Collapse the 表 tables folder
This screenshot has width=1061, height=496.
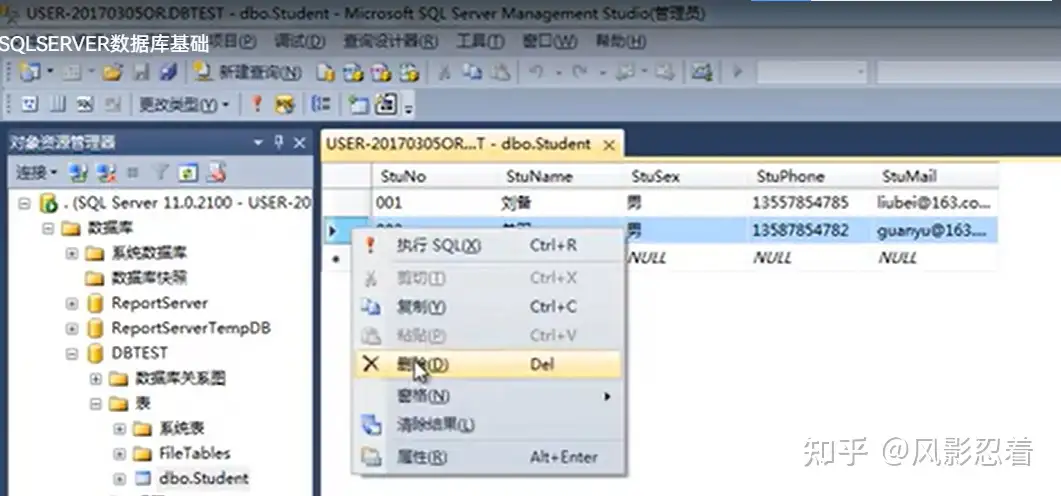coord(95,403)
